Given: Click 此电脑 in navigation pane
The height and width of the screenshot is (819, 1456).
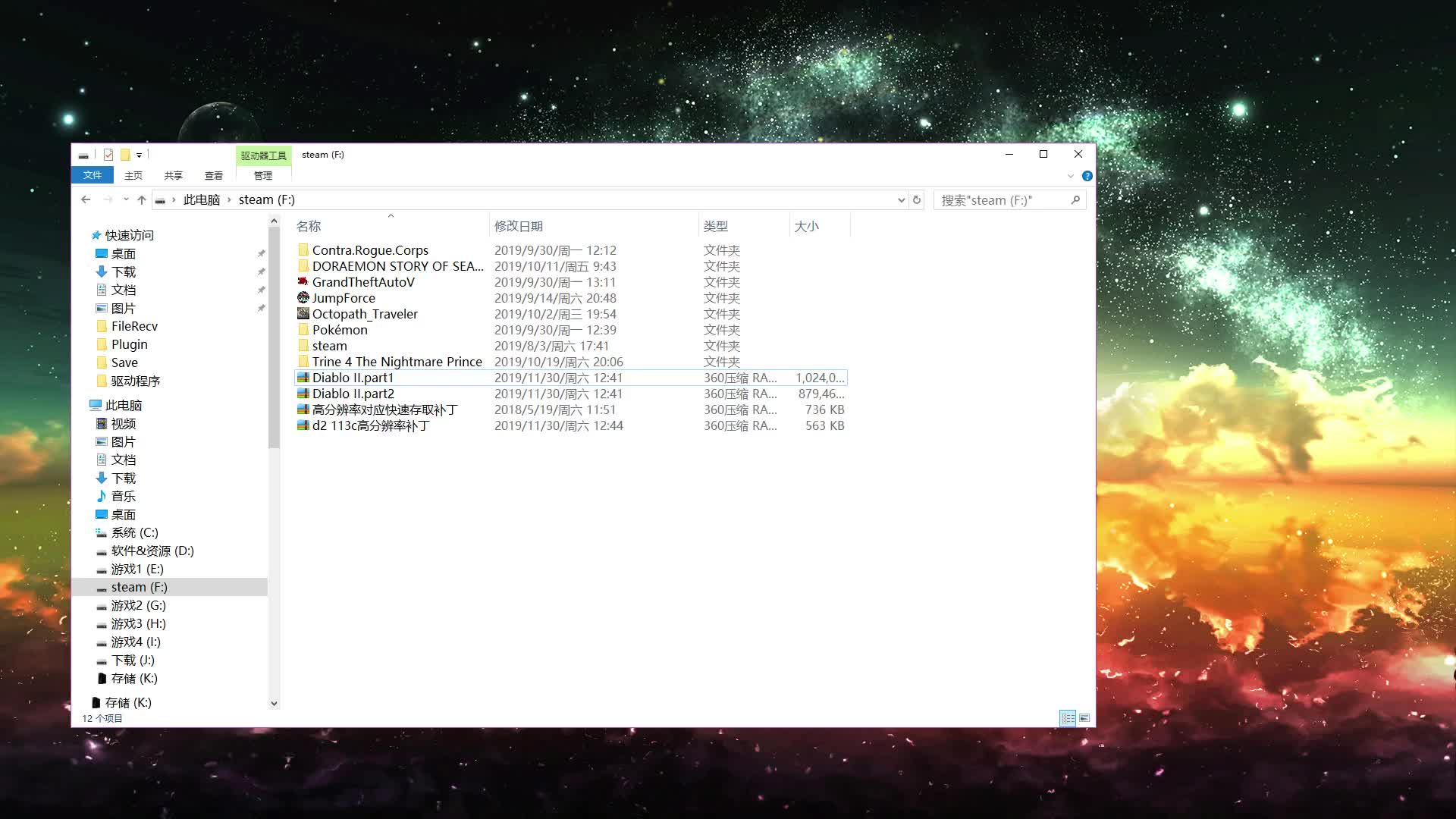Looking at the screenshot, I should tap(123, 405).
